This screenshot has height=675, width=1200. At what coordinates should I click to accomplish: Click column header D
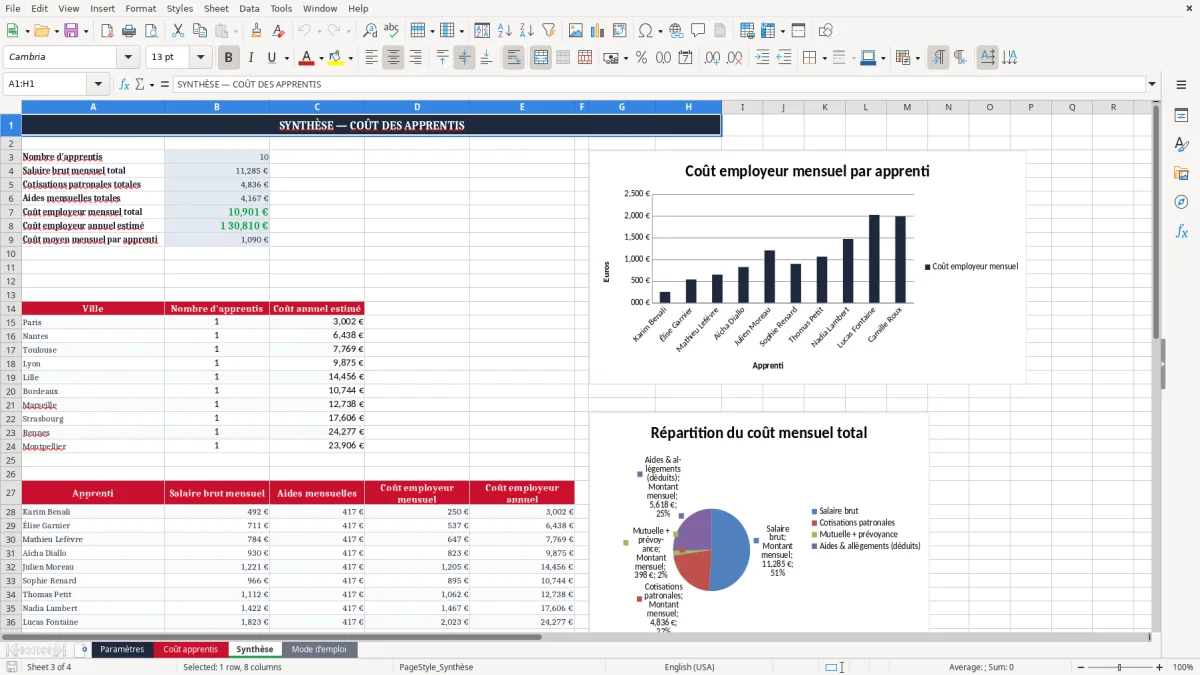point(417,107)
